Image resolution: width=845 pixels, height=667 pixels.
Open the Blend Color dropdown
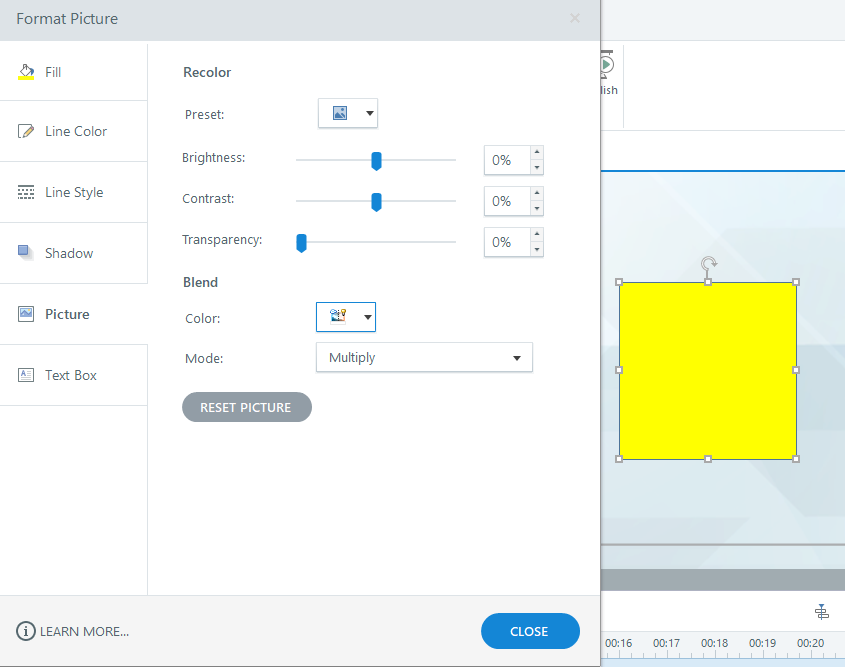coord(346,317)
